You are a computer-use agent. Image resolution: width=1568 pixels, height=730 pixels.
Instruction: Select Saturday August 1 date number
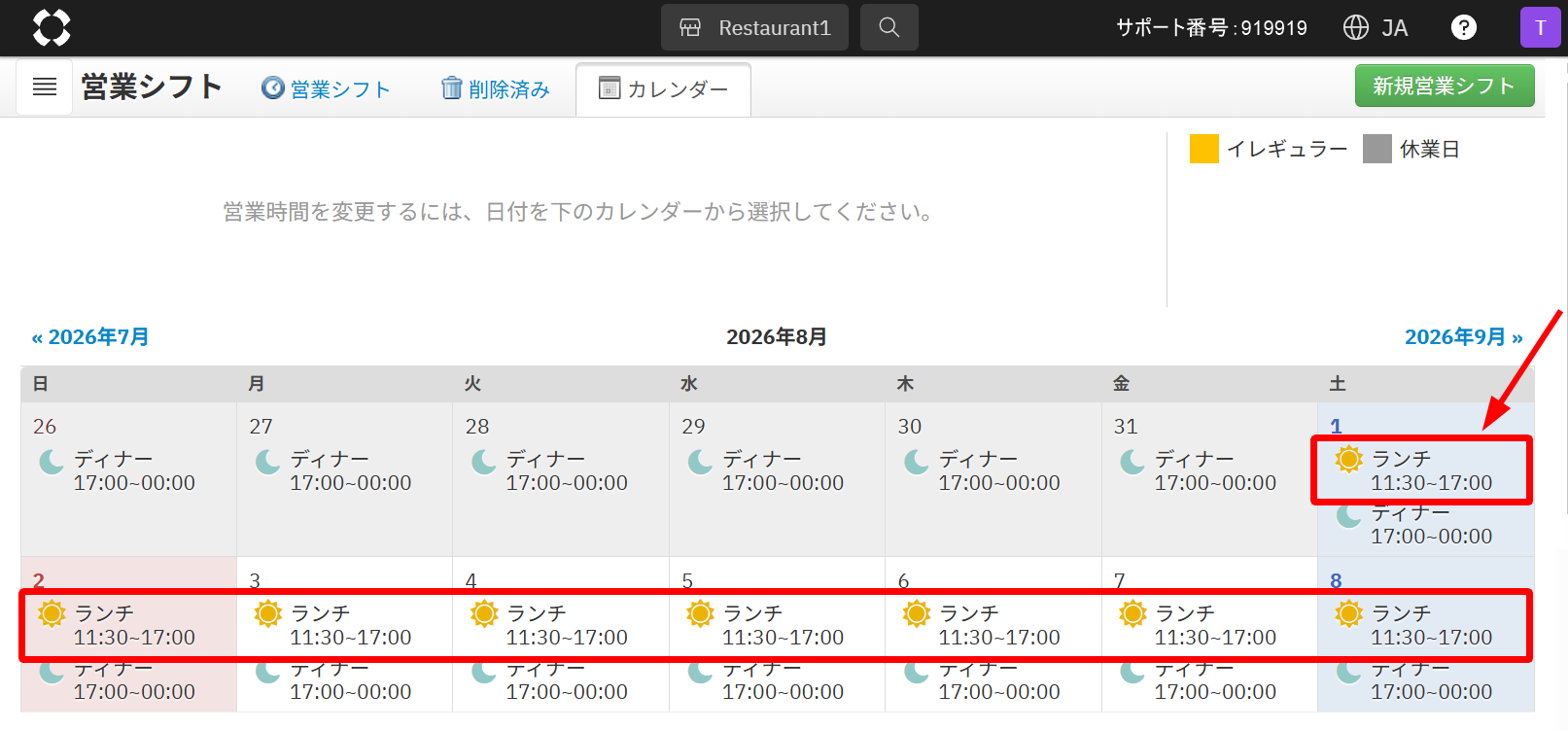click(1336, 426)
